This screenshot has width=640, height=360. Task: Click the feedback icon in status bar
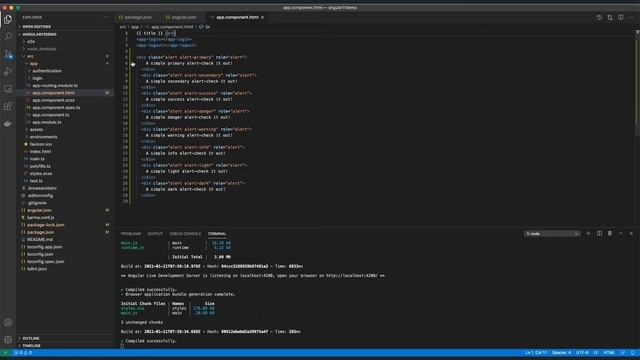(x=623, y=353)
